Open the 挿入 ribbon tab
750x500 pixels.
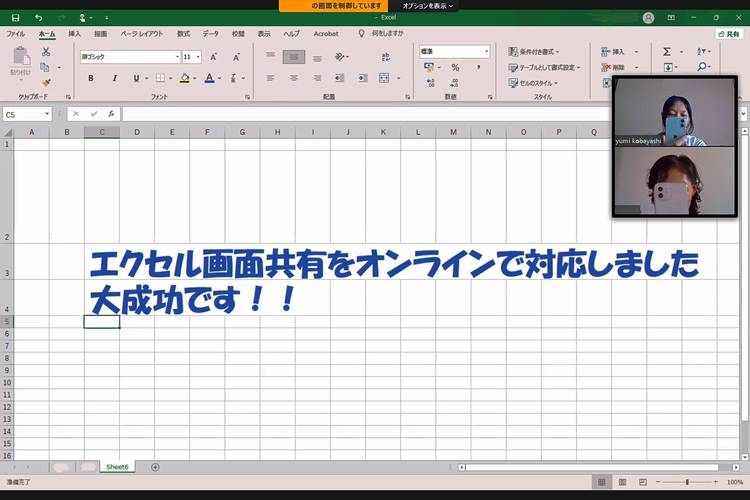(x=74, y=33)
